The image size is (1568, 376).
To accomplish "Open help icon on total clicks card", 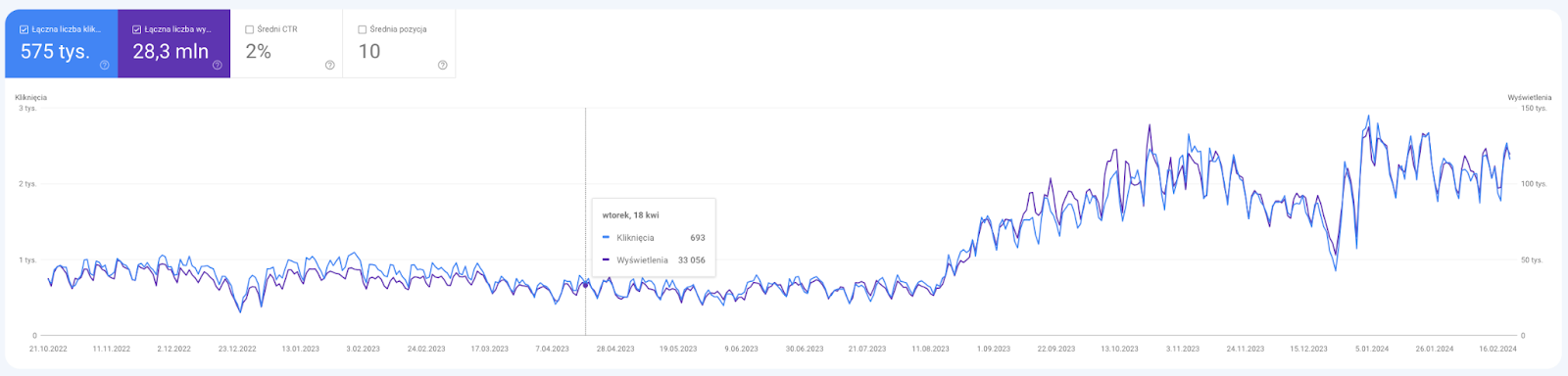I will tap(105, 66).
